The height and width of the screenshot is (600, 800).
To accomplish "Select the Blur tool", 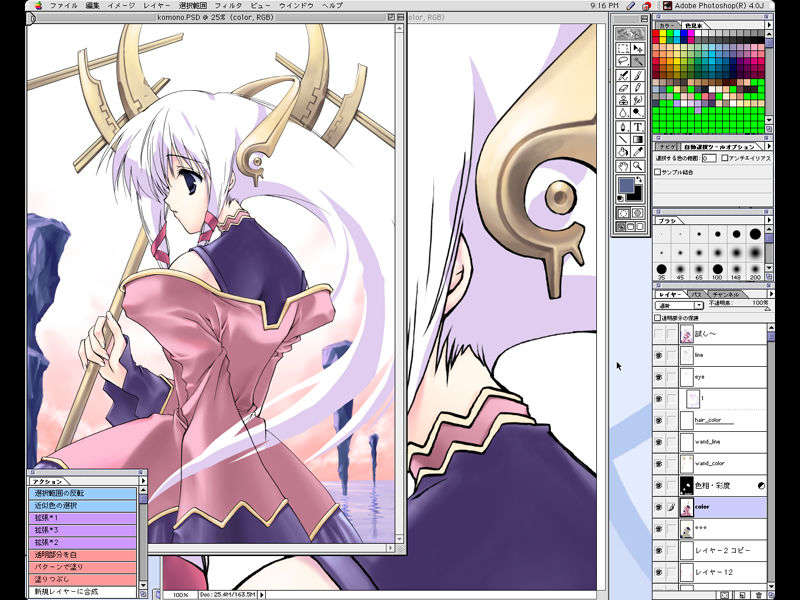I will point(623,113).
